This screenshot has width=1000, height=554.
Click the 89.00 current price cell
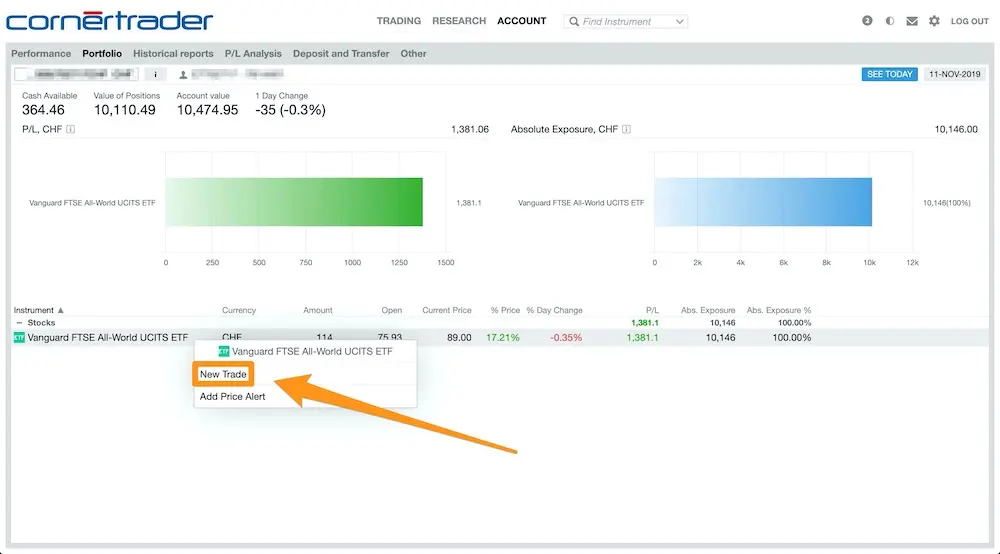[459, 338]
